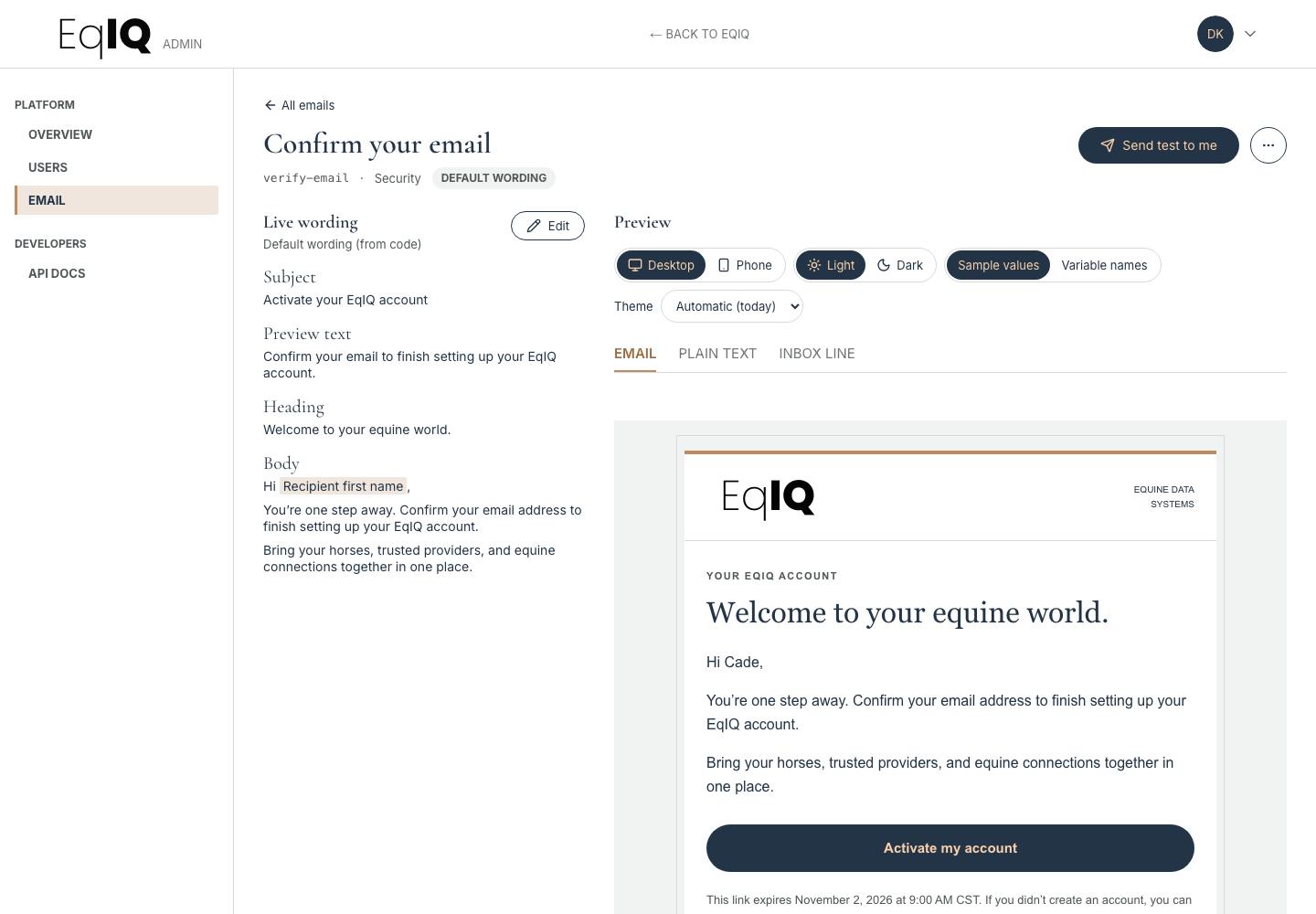
Task: Click subject text 'Activate your EqIQ account'
Action: point(345,300)
